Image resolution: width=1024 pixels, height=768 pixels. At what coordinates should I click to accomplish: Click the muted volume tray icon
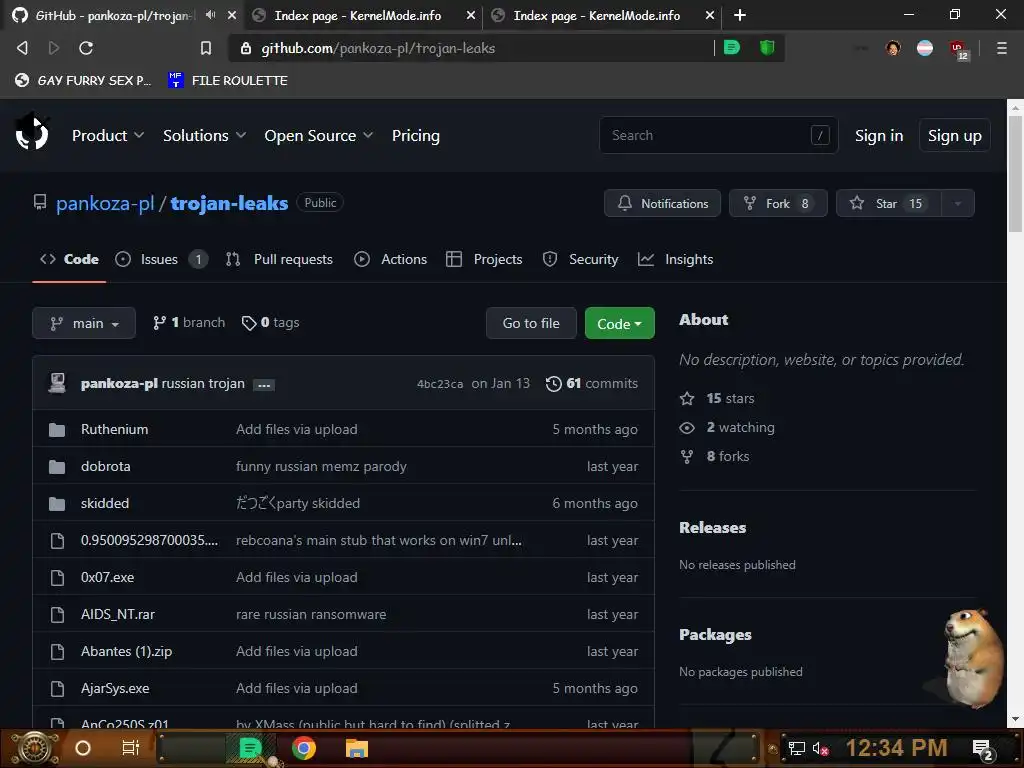click(x=820, y=748)
